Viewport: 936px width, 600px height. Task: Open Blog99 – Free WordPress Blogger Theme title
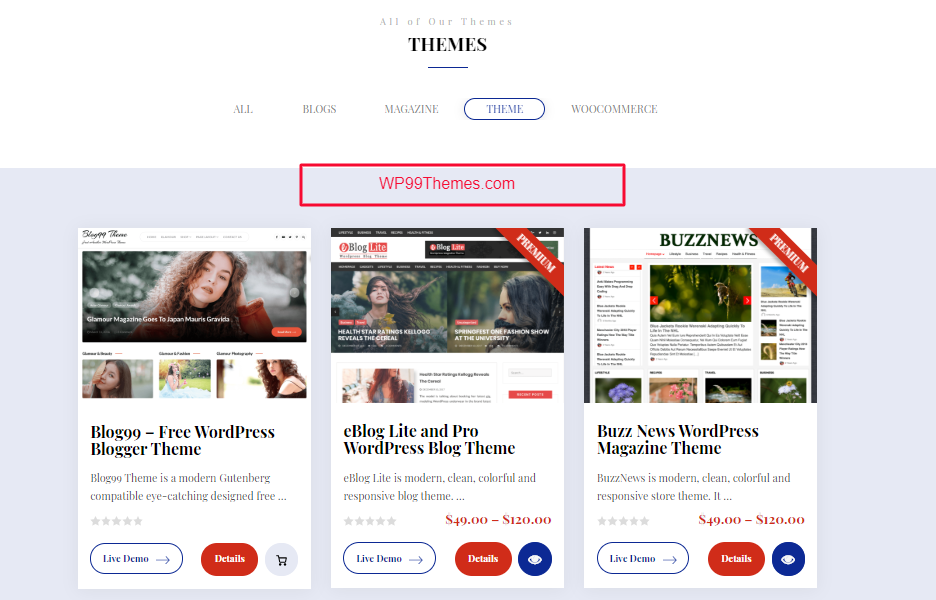(x=183, y=441)
